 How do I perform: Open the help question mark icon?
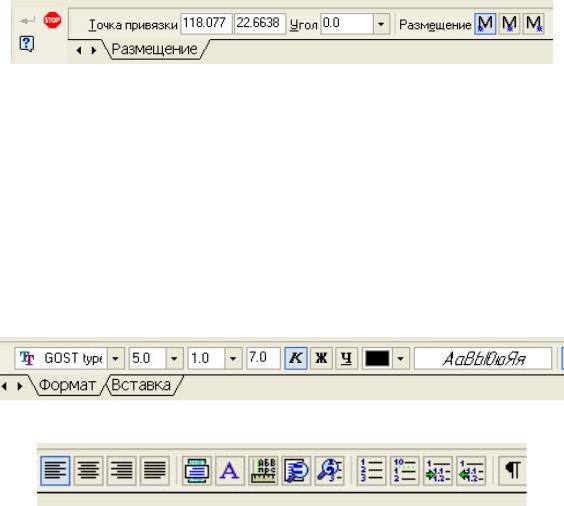(27, 44)
